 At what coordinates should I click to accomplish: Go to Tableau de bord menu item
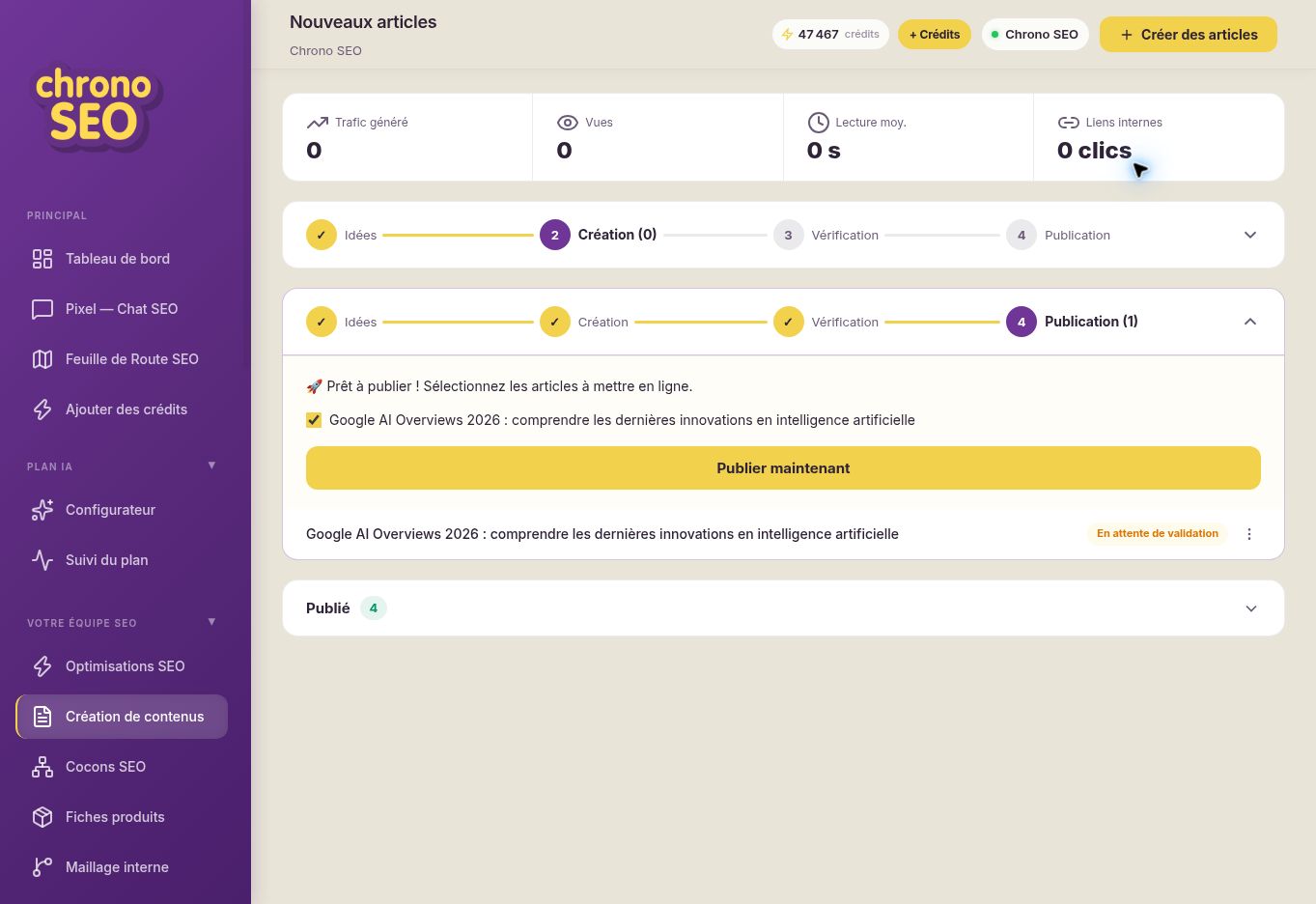pos(122,259)
